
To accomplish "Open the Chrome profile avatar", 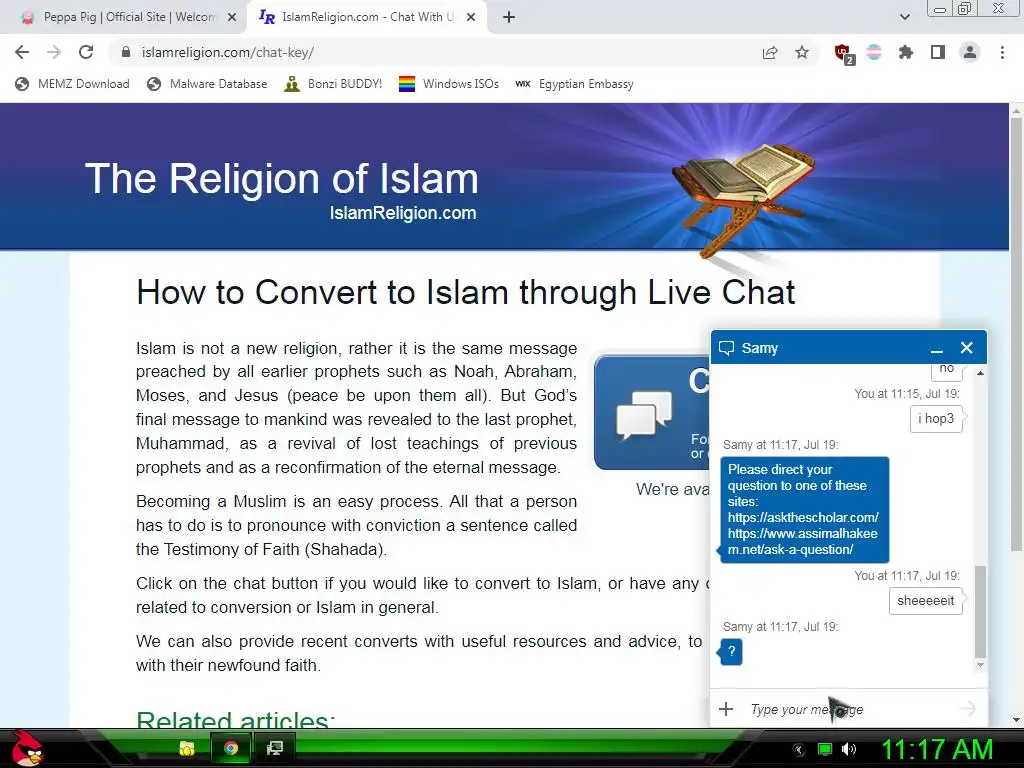I will tap(970, 52).
